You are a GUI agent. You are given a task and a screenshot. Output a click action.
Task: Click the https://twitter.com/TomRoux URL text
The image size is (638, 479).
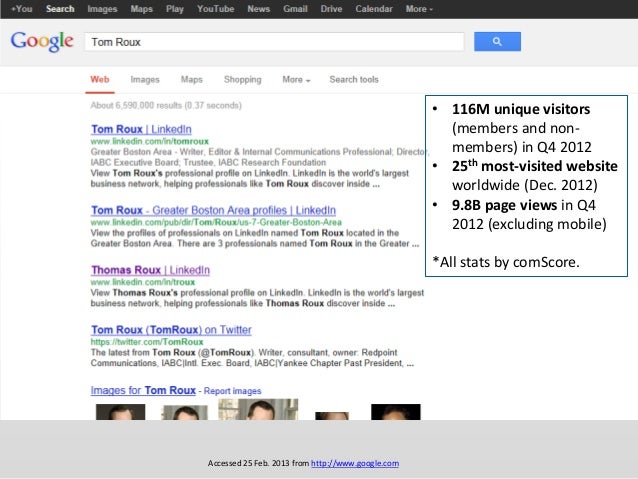(x=147, y=342)
